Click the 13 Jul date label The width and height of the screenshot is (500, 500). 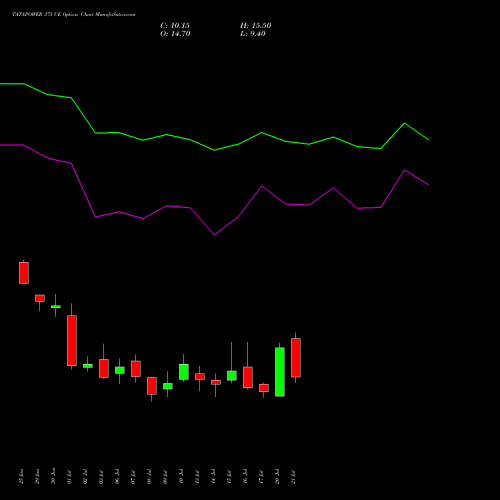click(x=197, y=476)
